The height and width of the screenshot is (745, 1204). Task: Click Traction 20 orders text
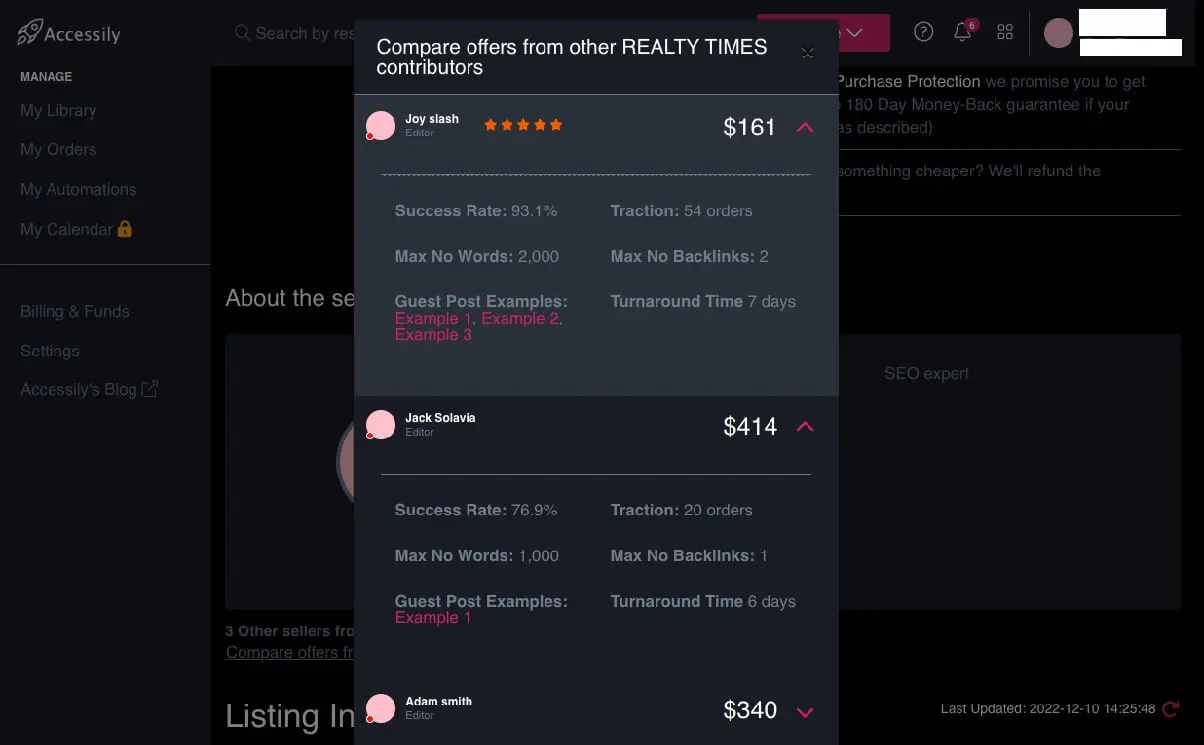tap(681, 509)
